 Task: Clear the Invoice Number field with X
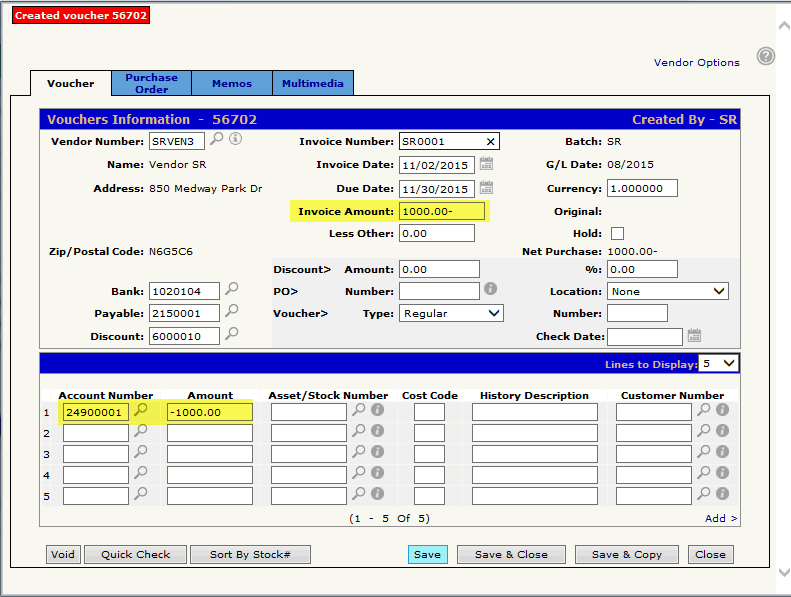click(490, 142)
